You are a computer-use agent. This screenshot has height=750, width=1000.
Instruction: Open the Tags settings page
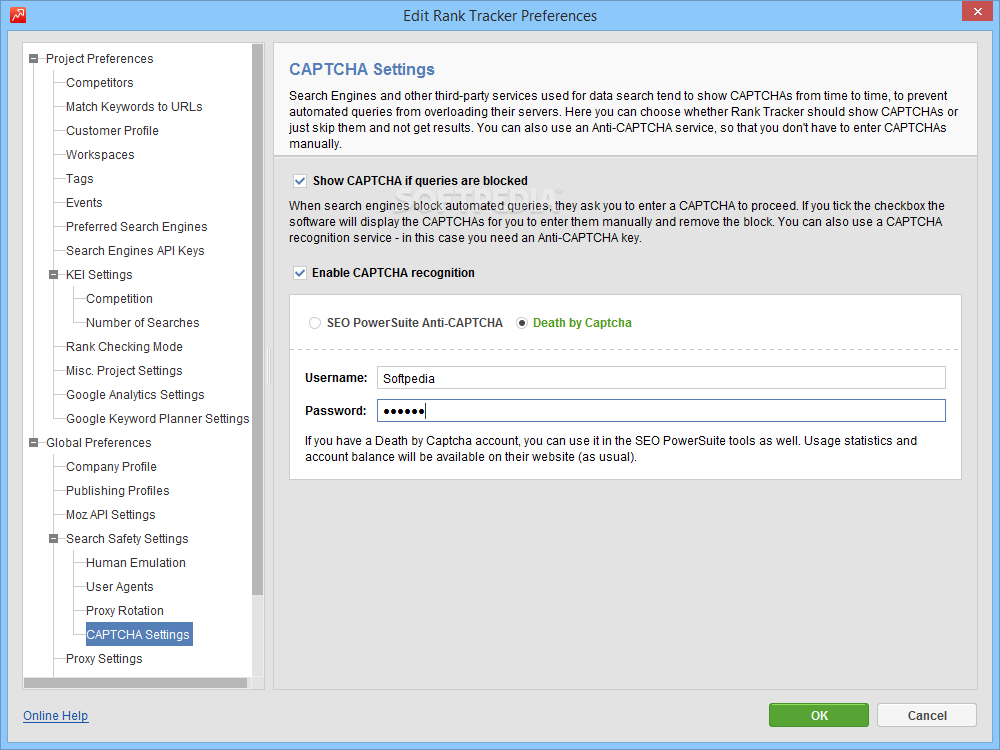point(80,179)
